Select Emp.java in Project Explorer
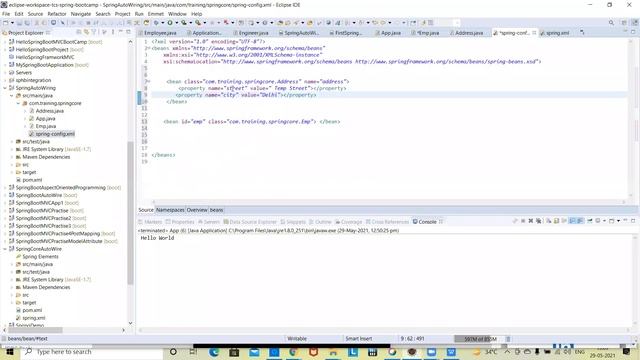640x360 pixels. [45, 127]
